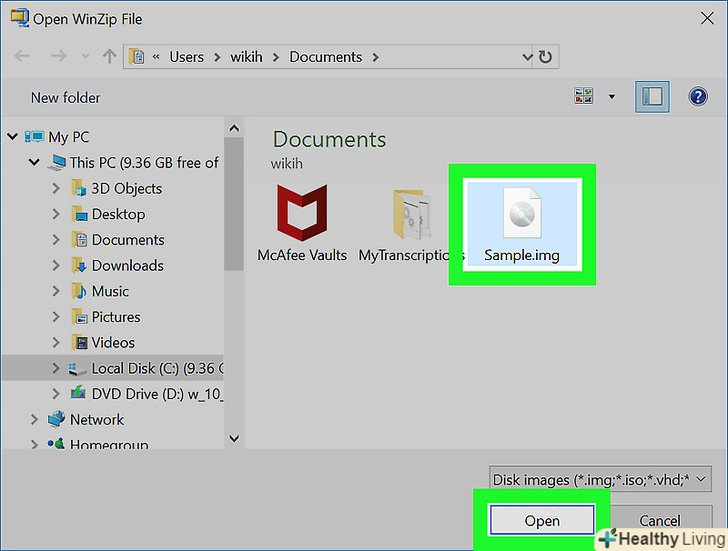Expand the 3D Objects tree node
This screenshot has height=551, width=728.
click(x=57, y=188)
